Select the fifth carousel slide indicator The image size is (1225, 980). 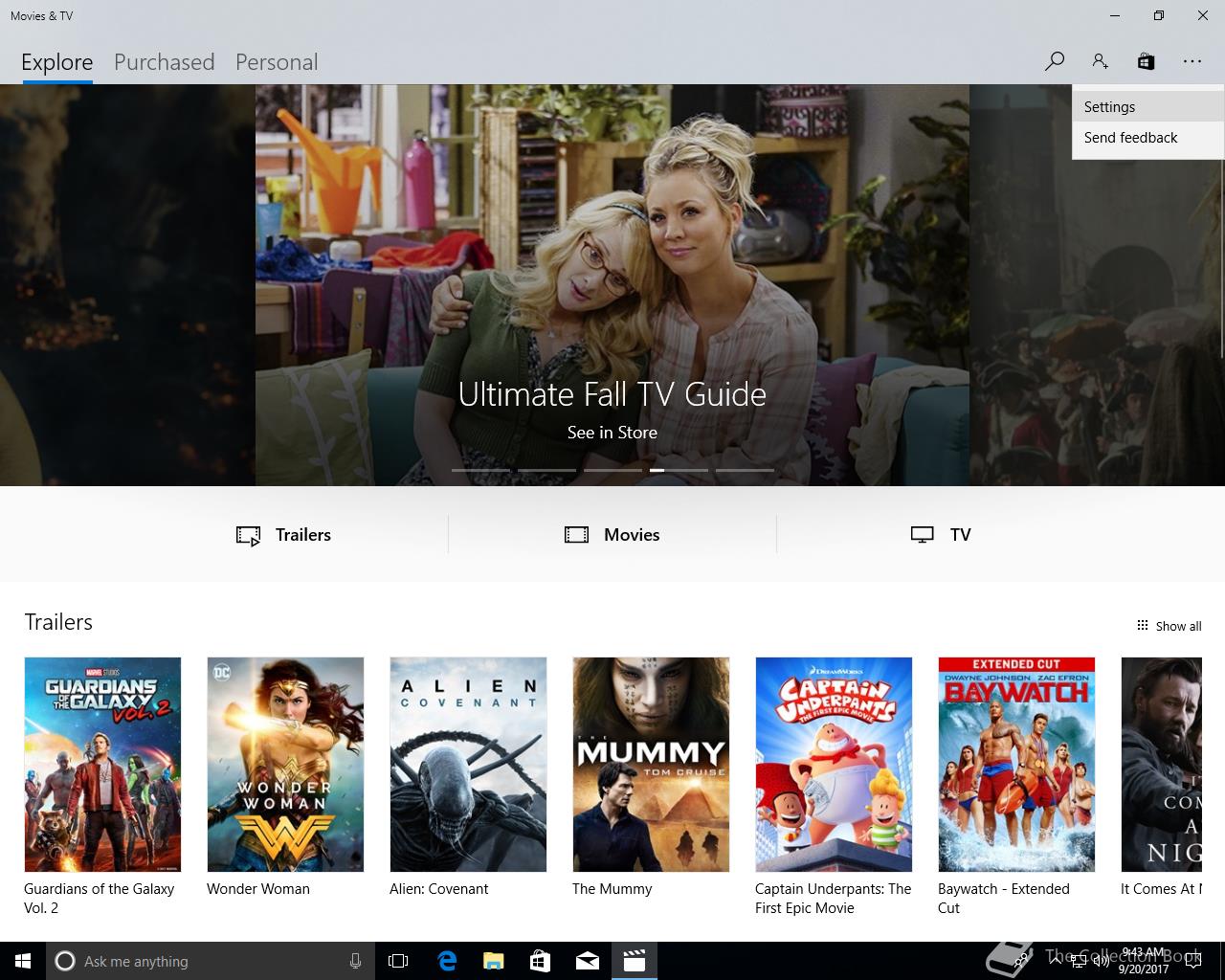(x=745, y=470)
